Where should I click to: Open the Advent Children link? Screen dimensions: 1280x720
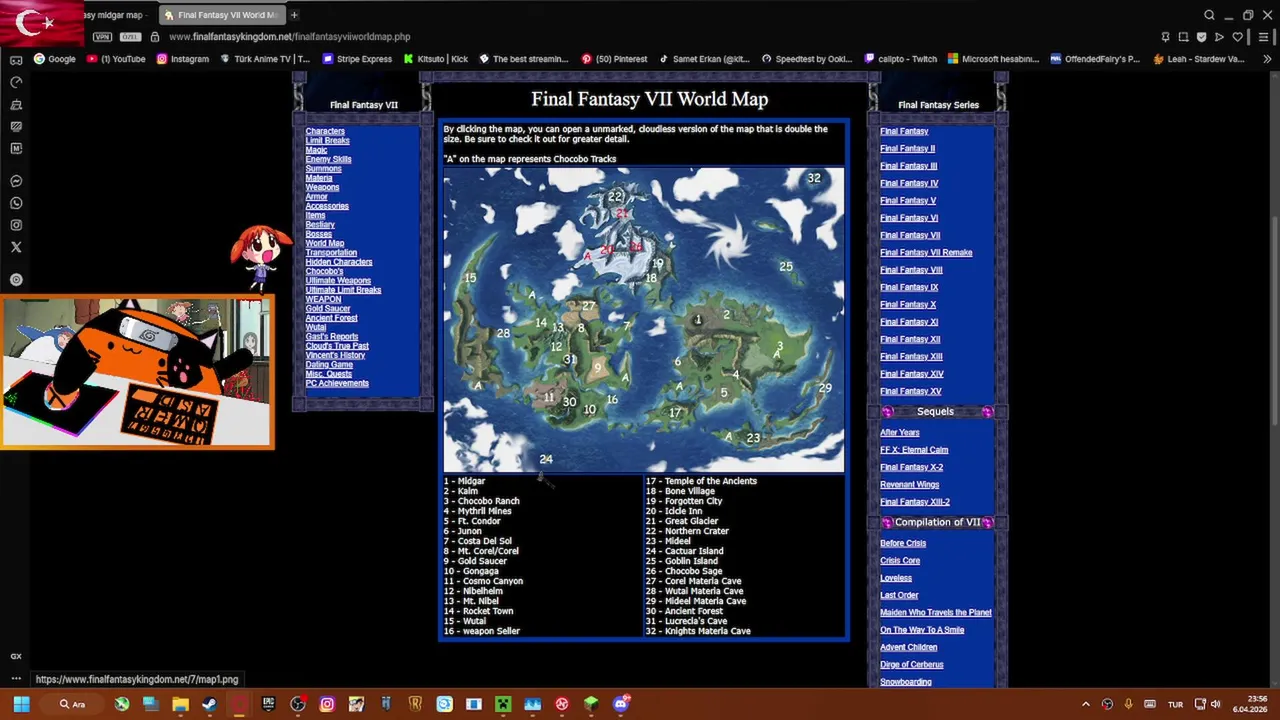(x=908, y=647)
